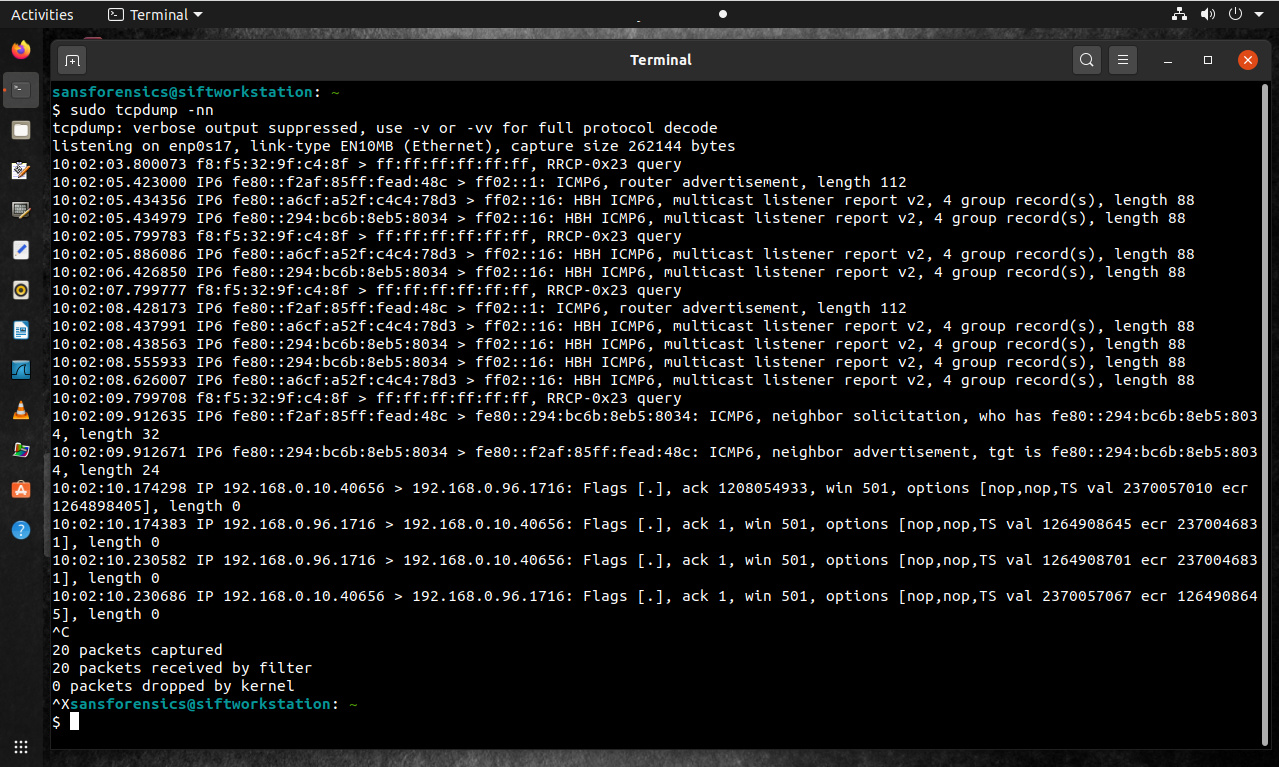Maximize the Terminal window

pos(1208,60)
